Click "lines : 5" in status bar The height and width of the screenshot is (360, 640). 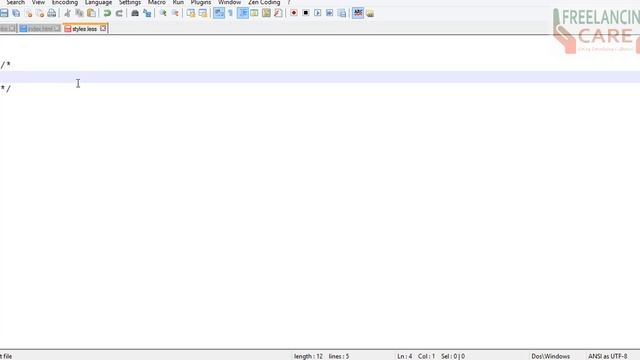tap(339, 356)
